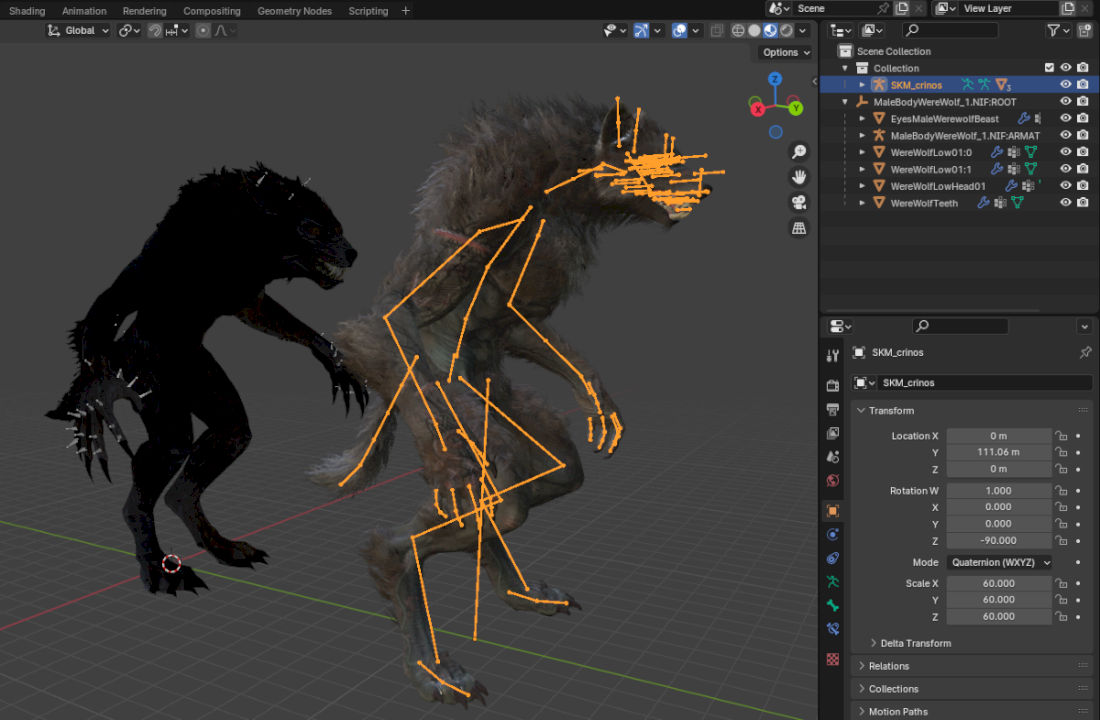Click the viewport zoom magnifier icon
Screen dimensions: 1100x720
pos(799,152)
